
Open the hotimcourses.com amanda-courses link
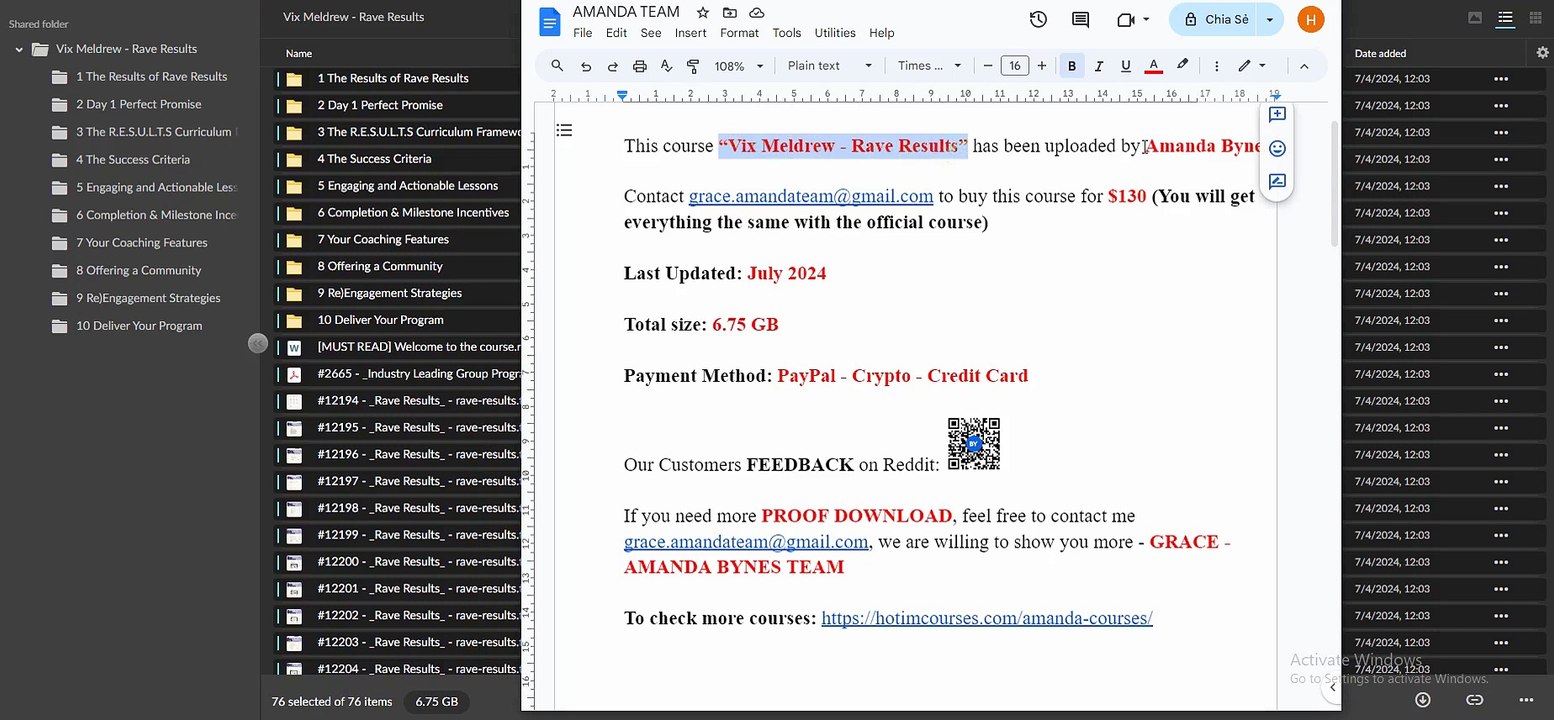[x=987, y=618]
